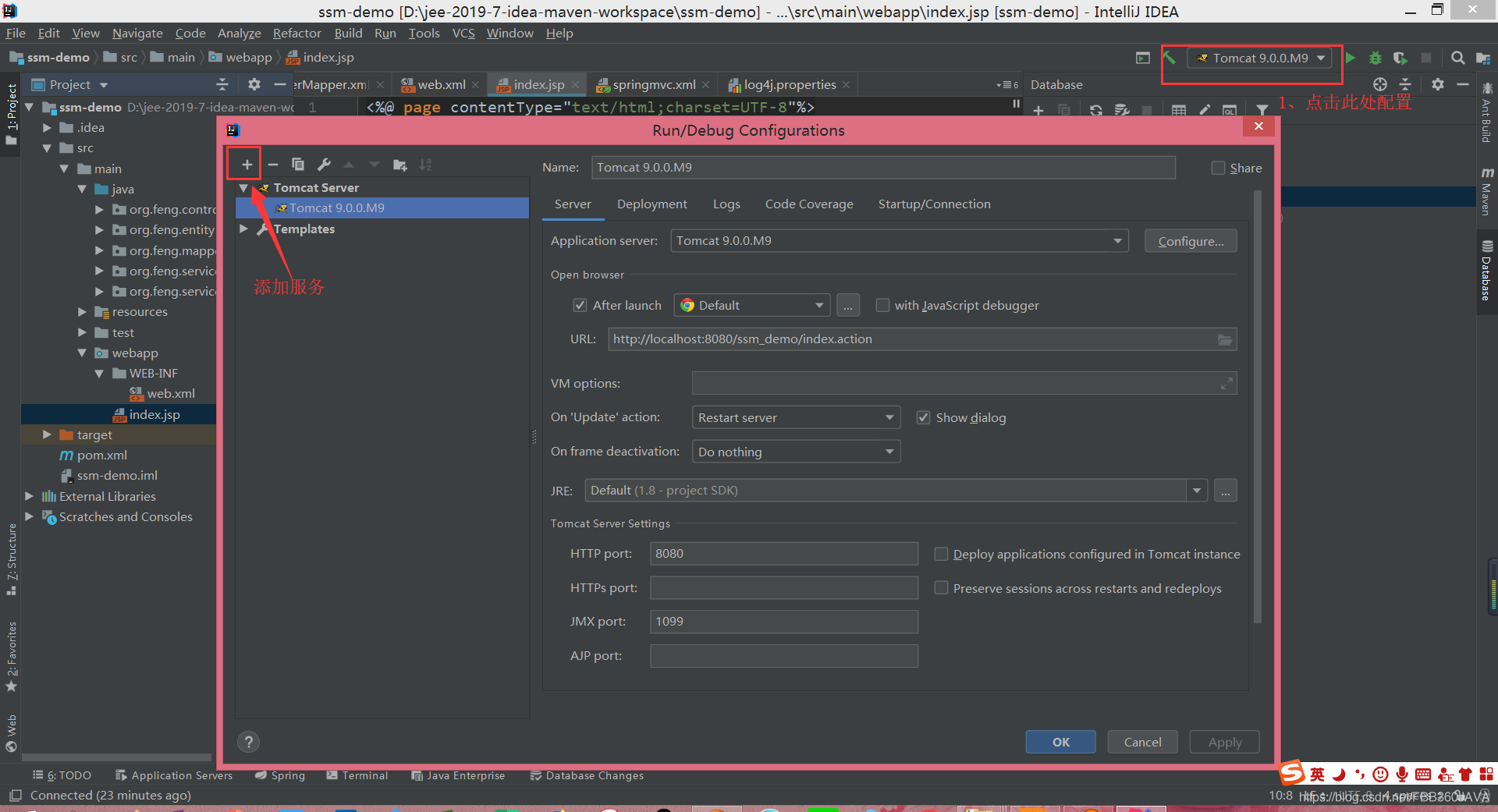Open Favorites tool window stripe
This screenshot has width=1498, height=812.
(12, 656)
